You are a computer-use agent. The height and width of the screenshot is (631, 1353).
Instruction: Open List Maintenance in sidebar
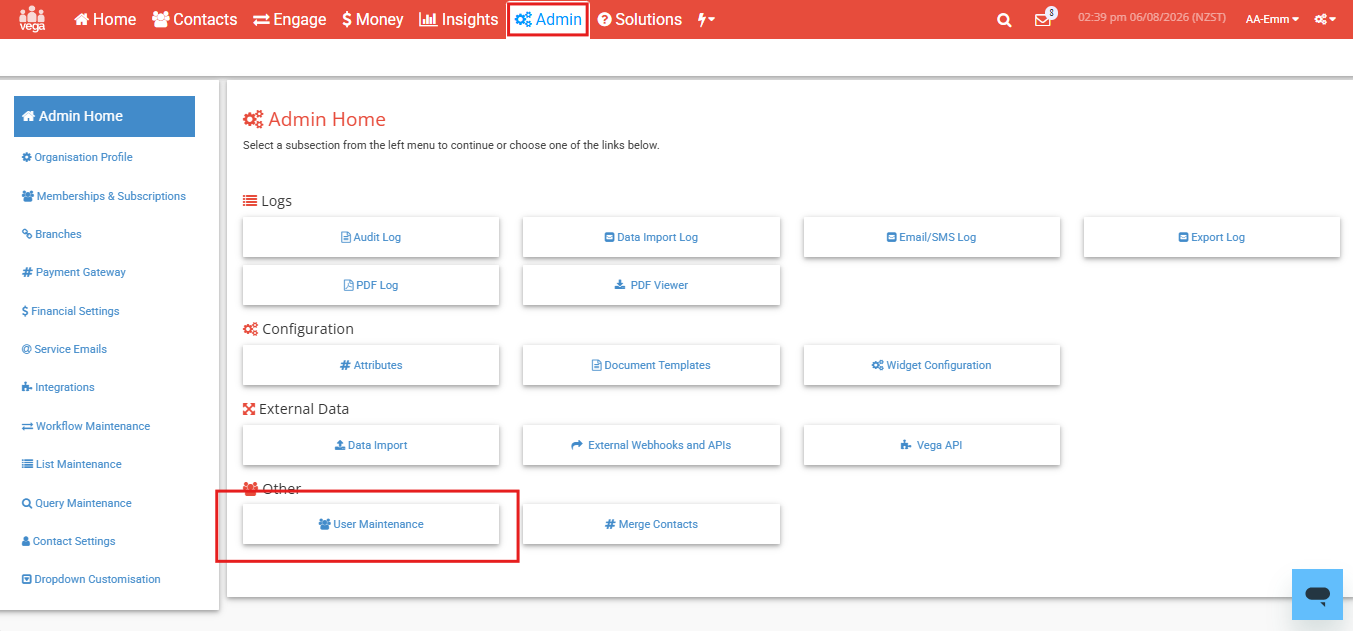tap(72, 464)
